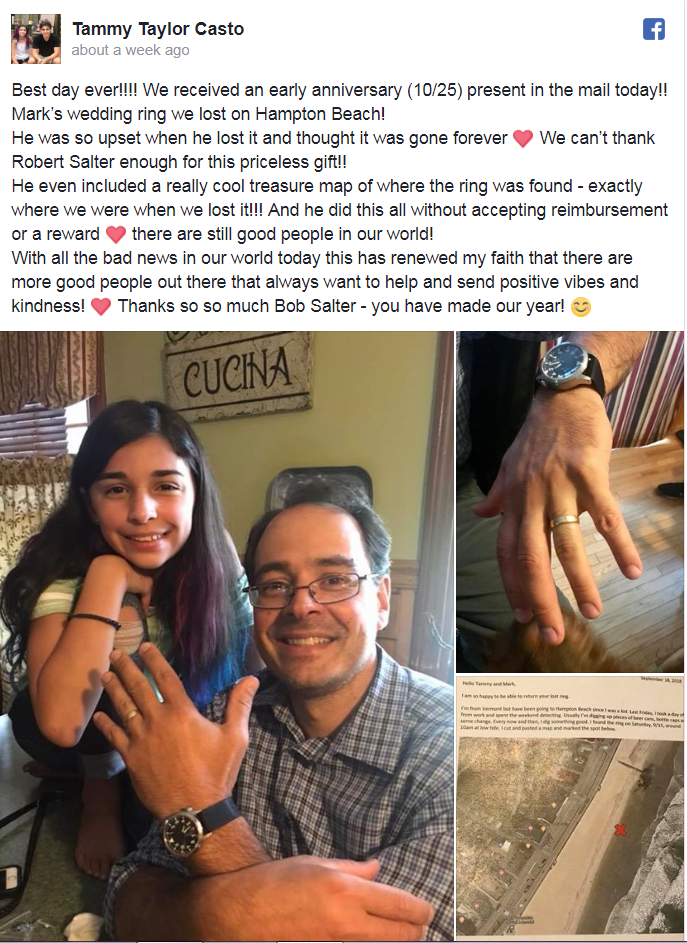This screenshot has width=687, height=943.
Task: Click the Facebook logo icon
Action: 653,29
